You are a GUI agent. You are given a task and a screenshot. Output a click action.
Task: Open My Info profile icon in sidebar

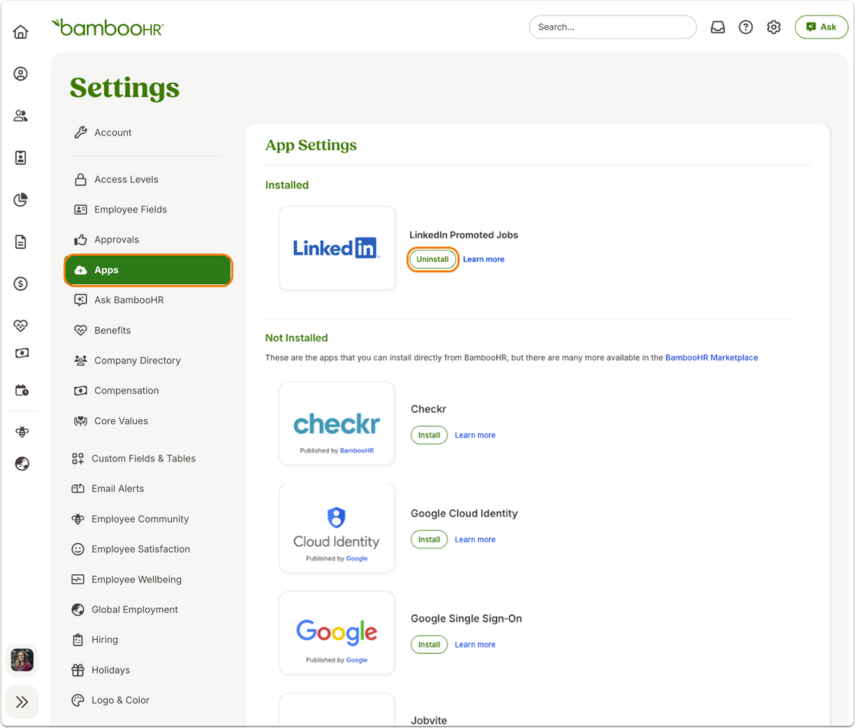click(x=21, y=74)
